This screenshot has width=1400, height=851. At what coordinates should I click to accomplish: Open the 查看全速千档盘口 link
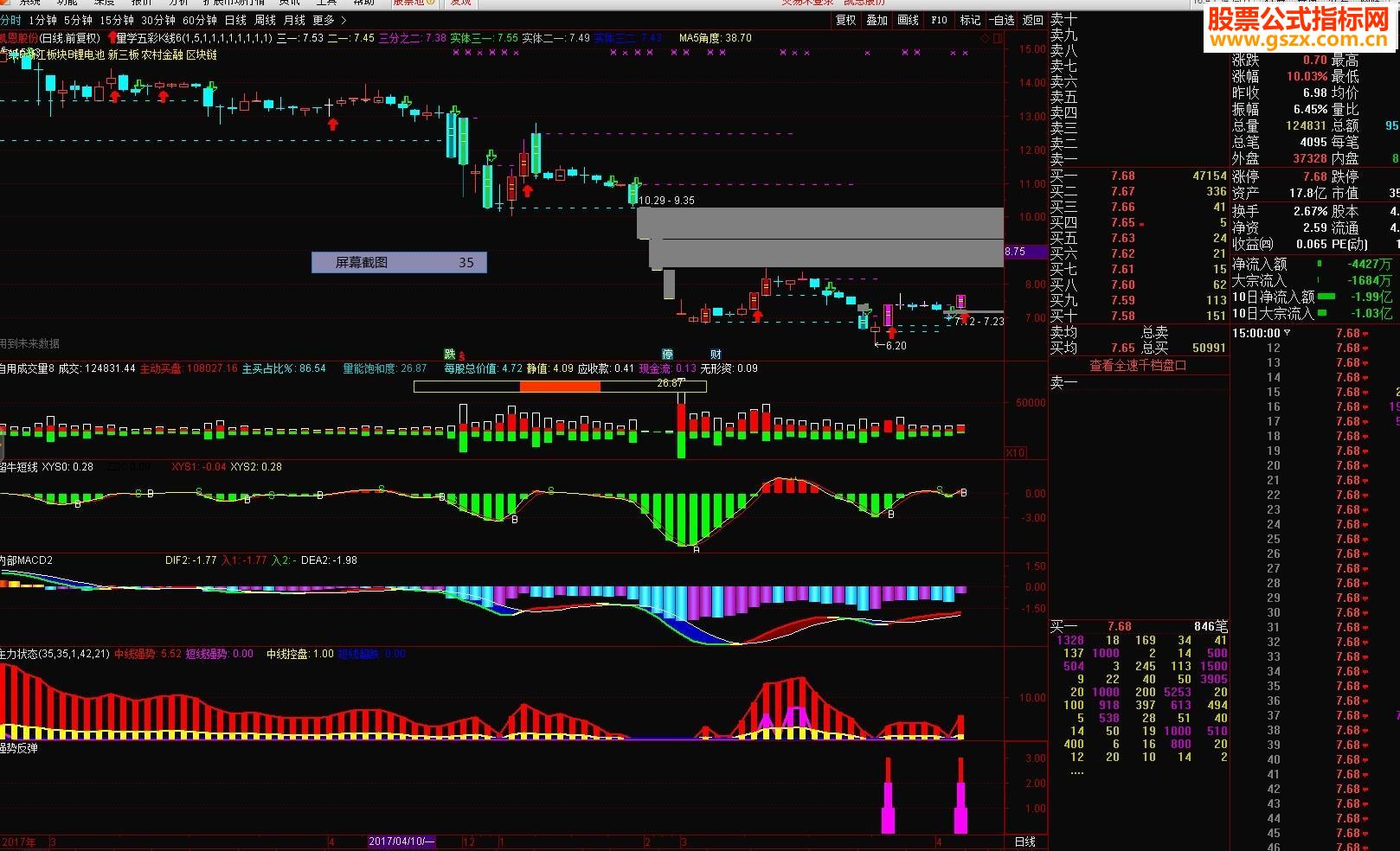(1138, 366)
